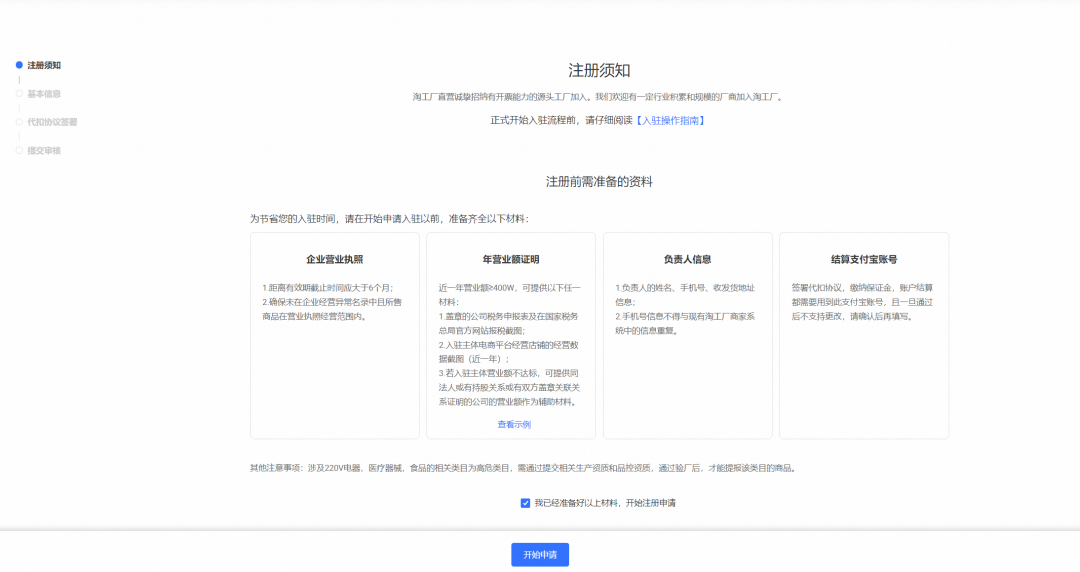Click the blue dot beside 注册须知
Screen dimensions: 1080x572
pos(19,65)
